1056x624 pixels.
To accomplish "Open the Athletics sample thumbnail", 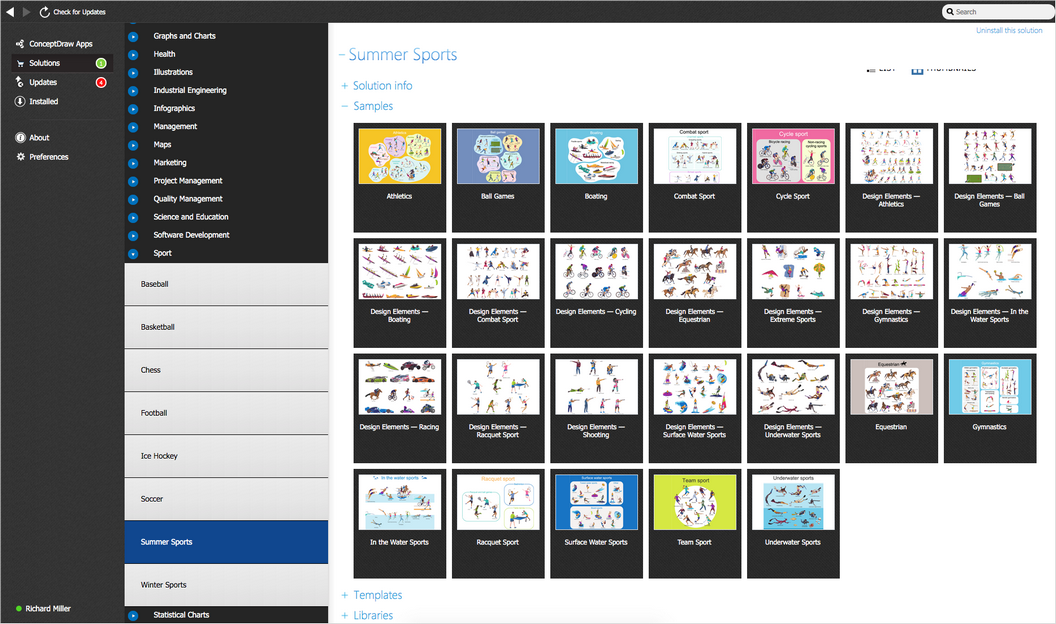I will 399,157.
